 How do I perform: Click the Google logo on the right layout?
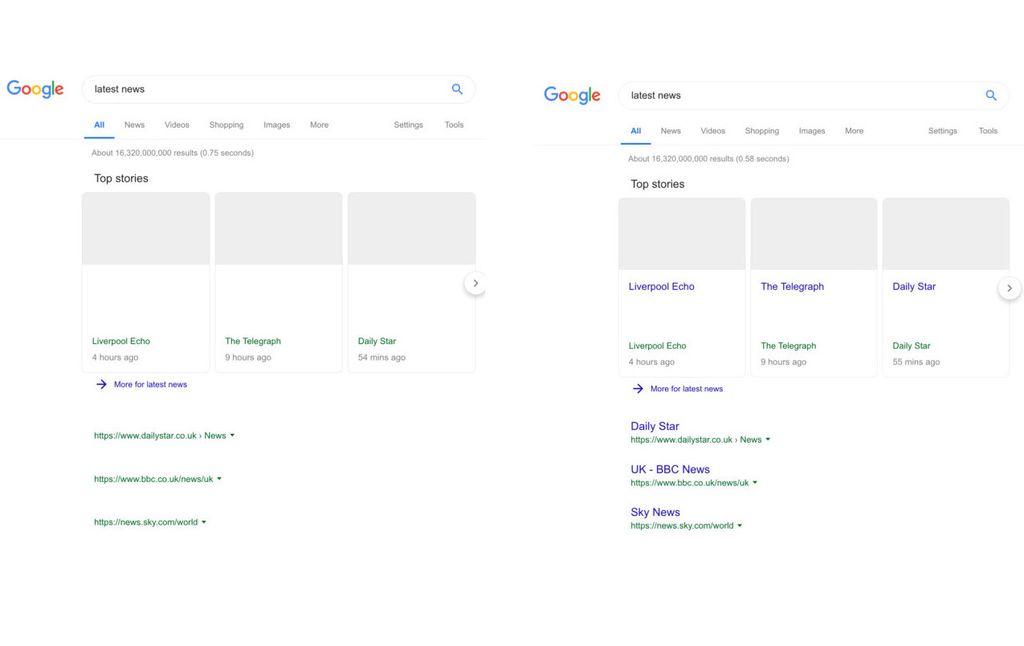coord(571,95)
